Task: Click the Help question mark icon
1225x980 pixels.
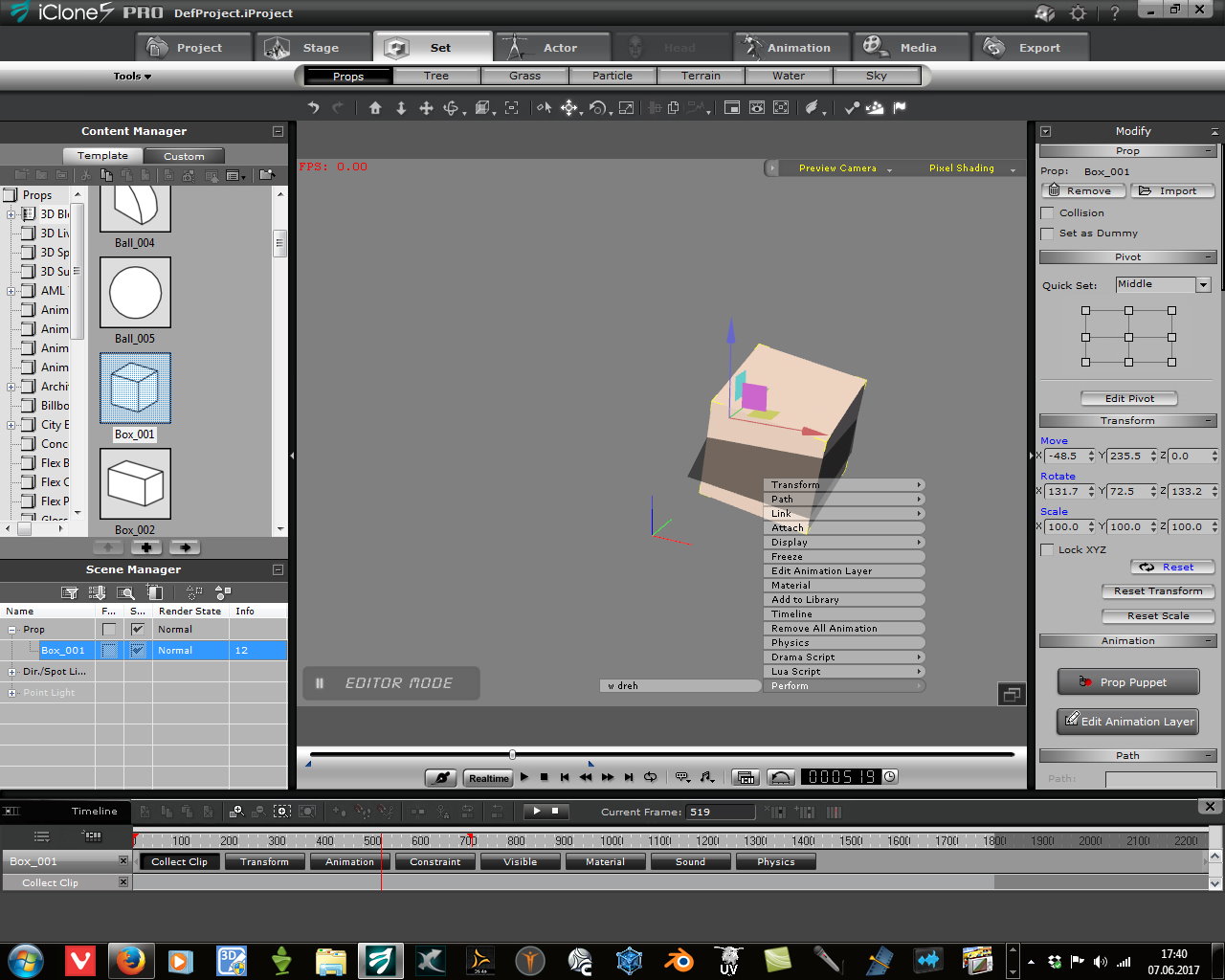Action: [1115, 13]
